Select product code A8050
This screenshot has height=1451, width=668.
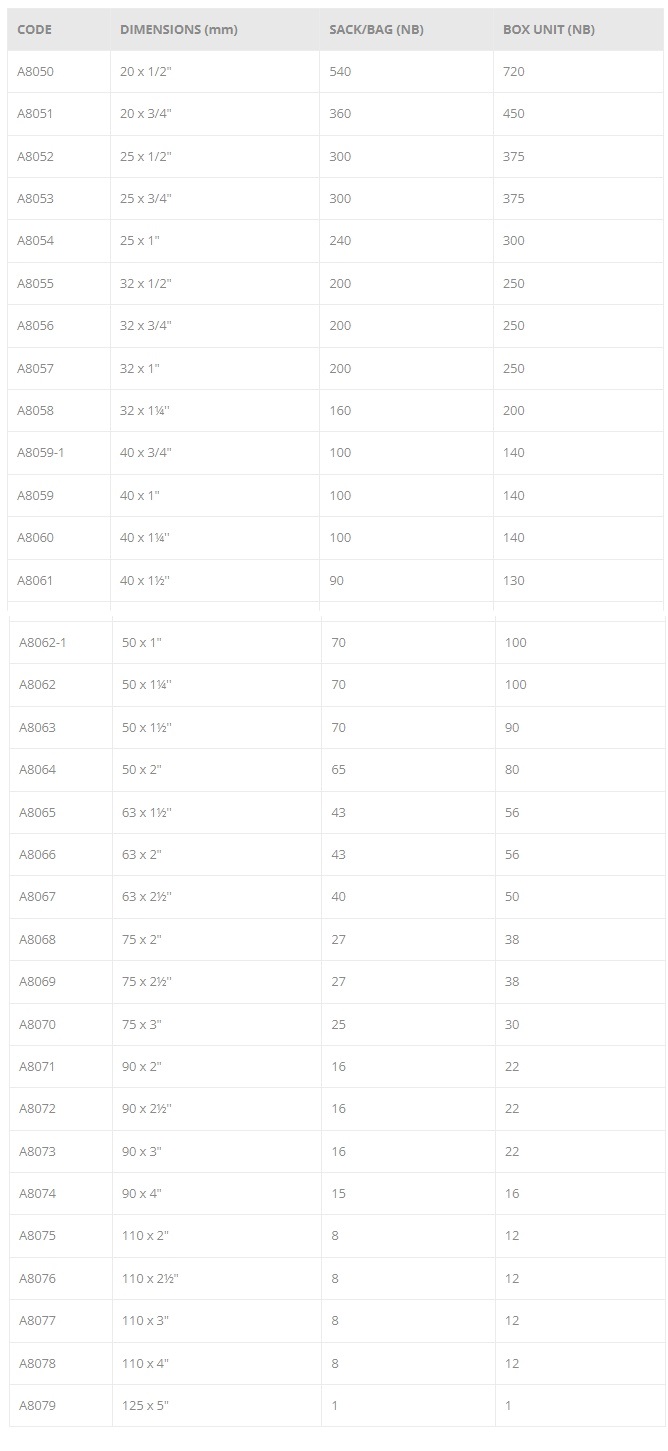(35, 72)
